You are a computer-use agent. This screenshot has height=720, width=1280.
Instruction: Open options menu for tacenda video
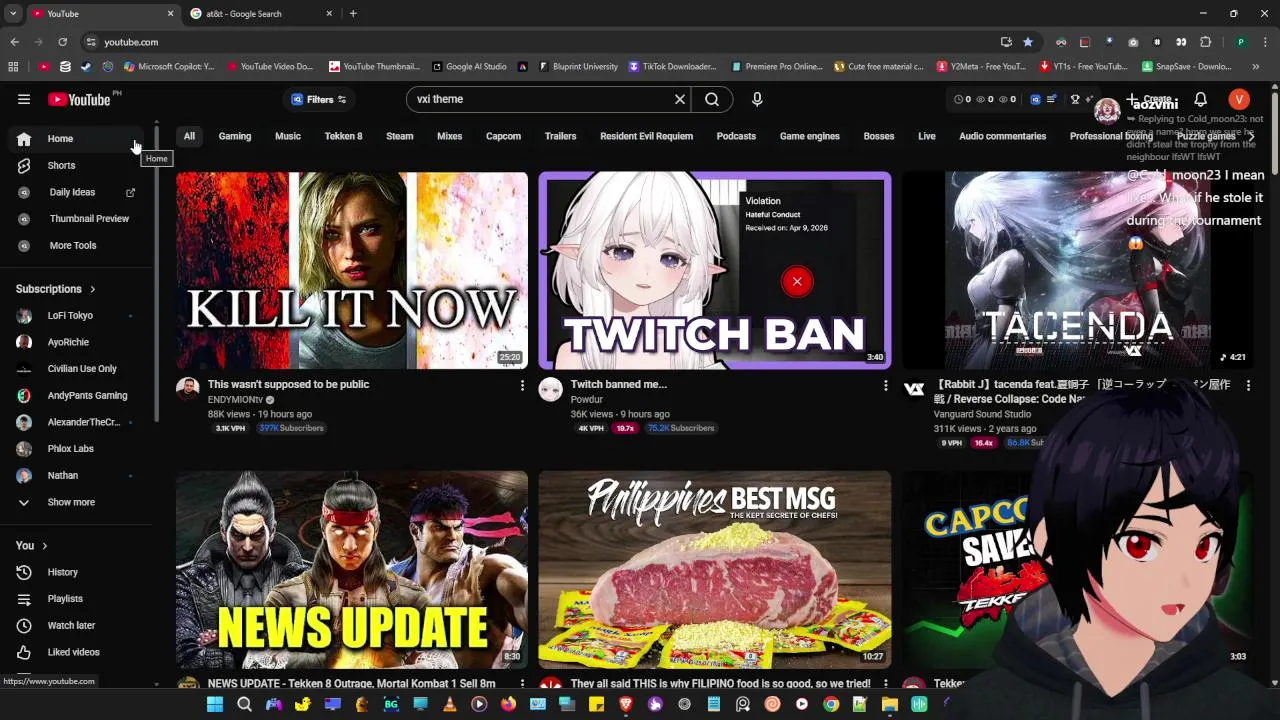click(x=1248, y=385)
